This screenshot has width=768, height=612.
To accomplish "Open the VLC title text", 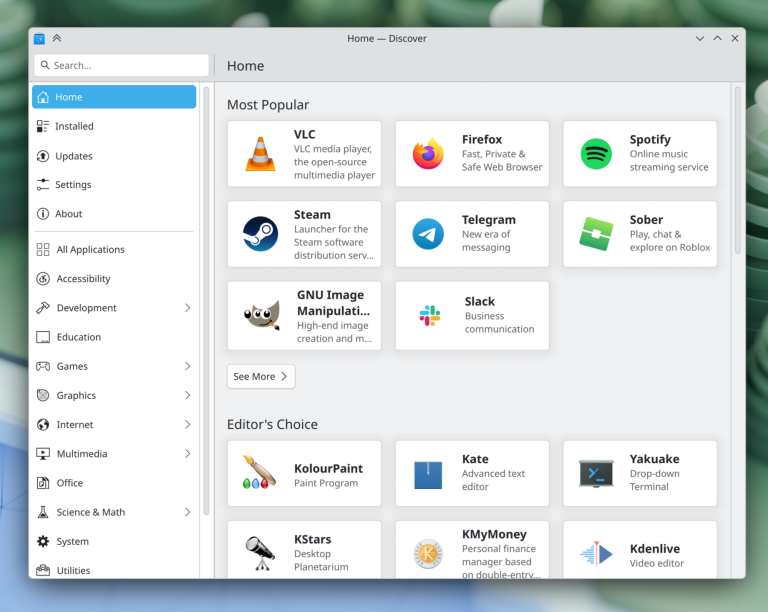I will pos(305,134).
